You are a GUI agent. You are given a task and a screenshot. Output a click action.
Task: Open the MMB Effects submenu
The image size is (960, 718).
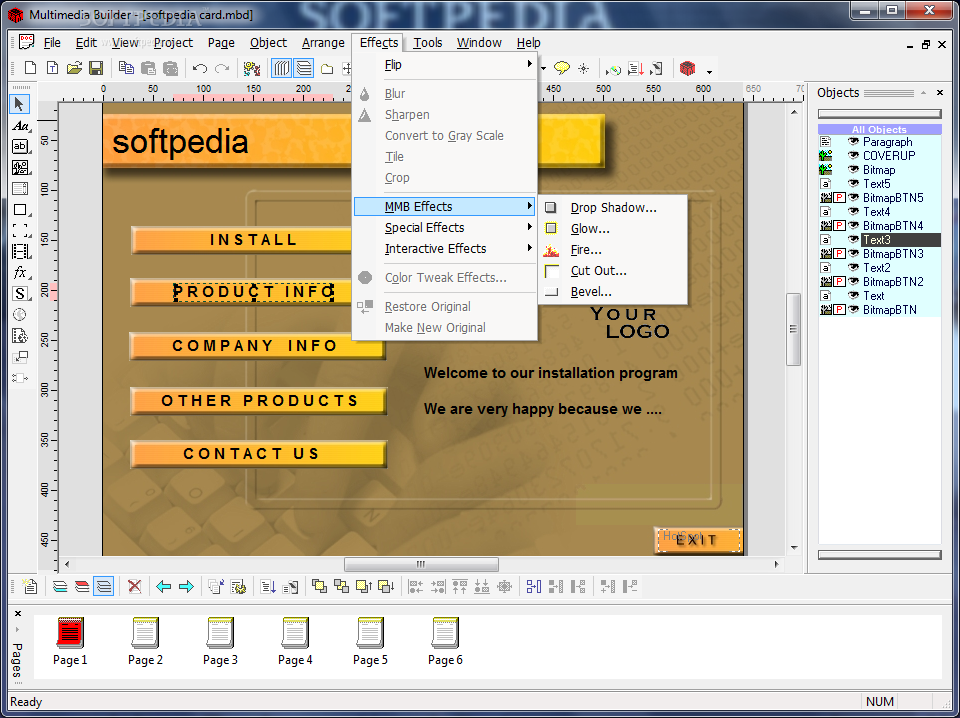[x=444, y=207]
